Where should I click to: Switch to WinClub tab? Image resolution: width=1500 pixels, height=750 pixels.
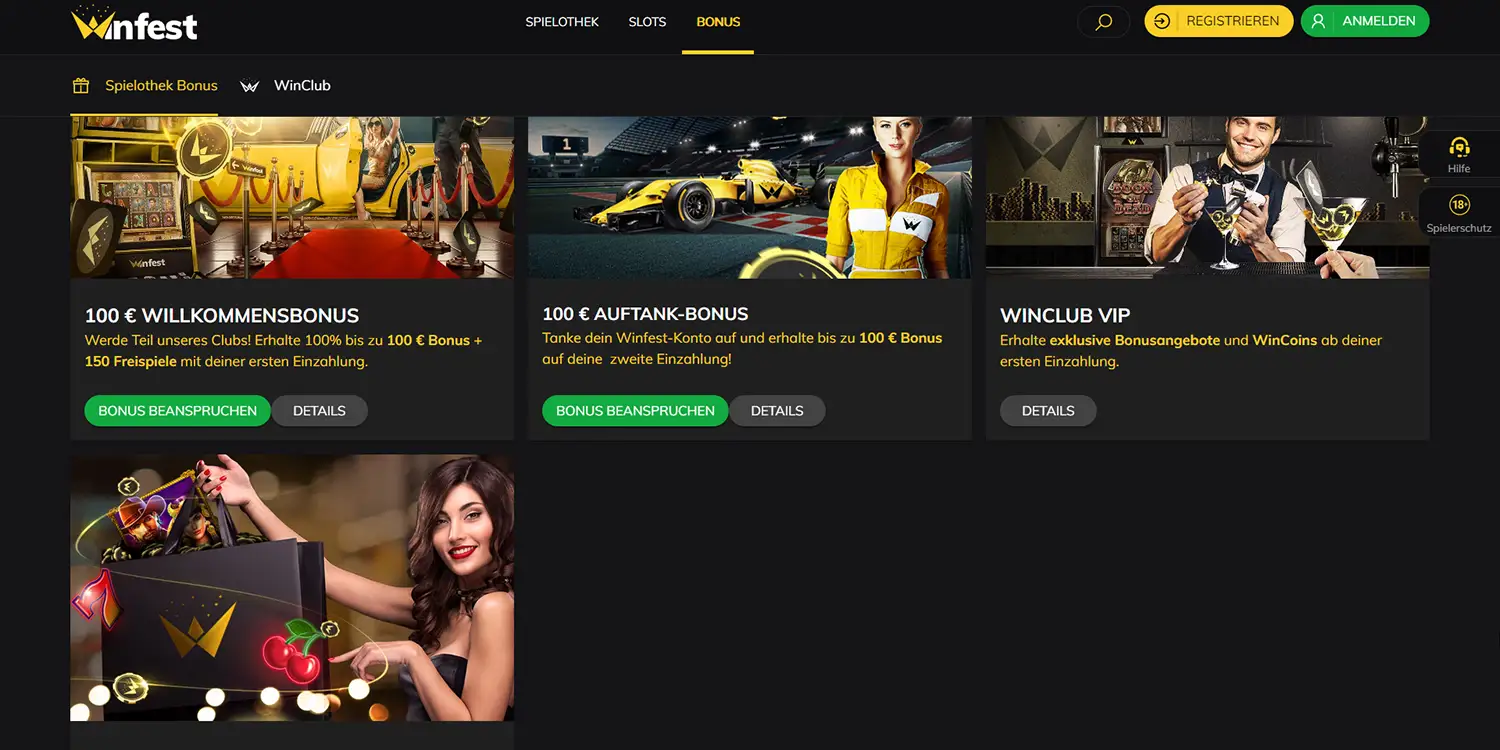click(285, 86)
